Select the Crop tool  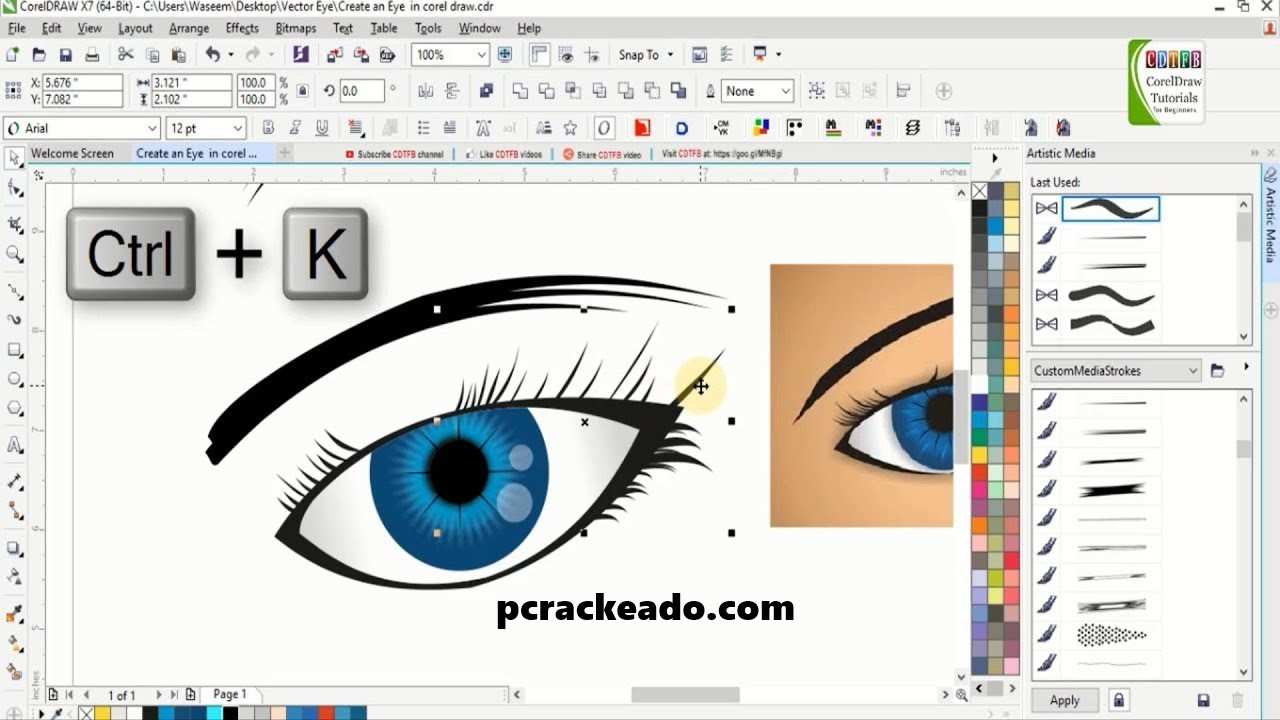[x=14, y=223]
